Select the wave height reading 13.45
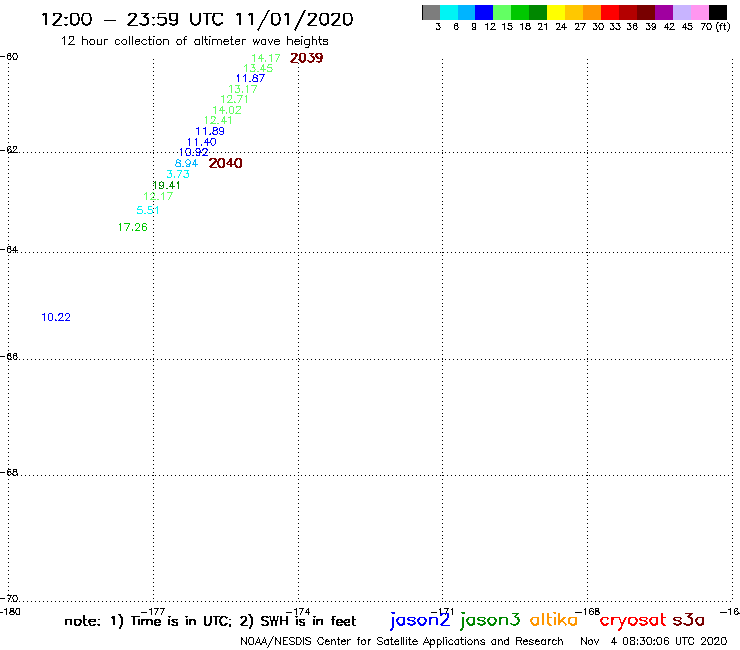Image resolution: width=740 pixels, height=650 pixels. (258, 68)
